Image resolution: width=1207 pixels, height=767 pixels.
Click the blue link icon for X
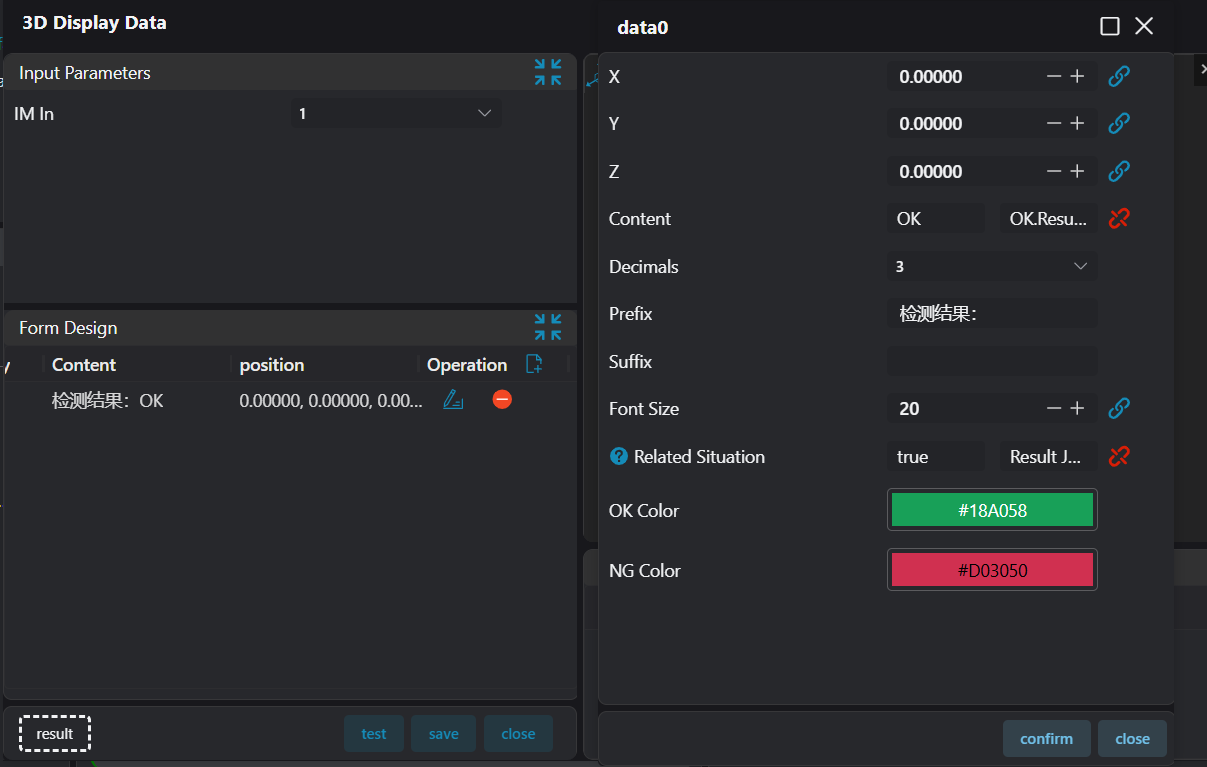(x=1119, y=76)
